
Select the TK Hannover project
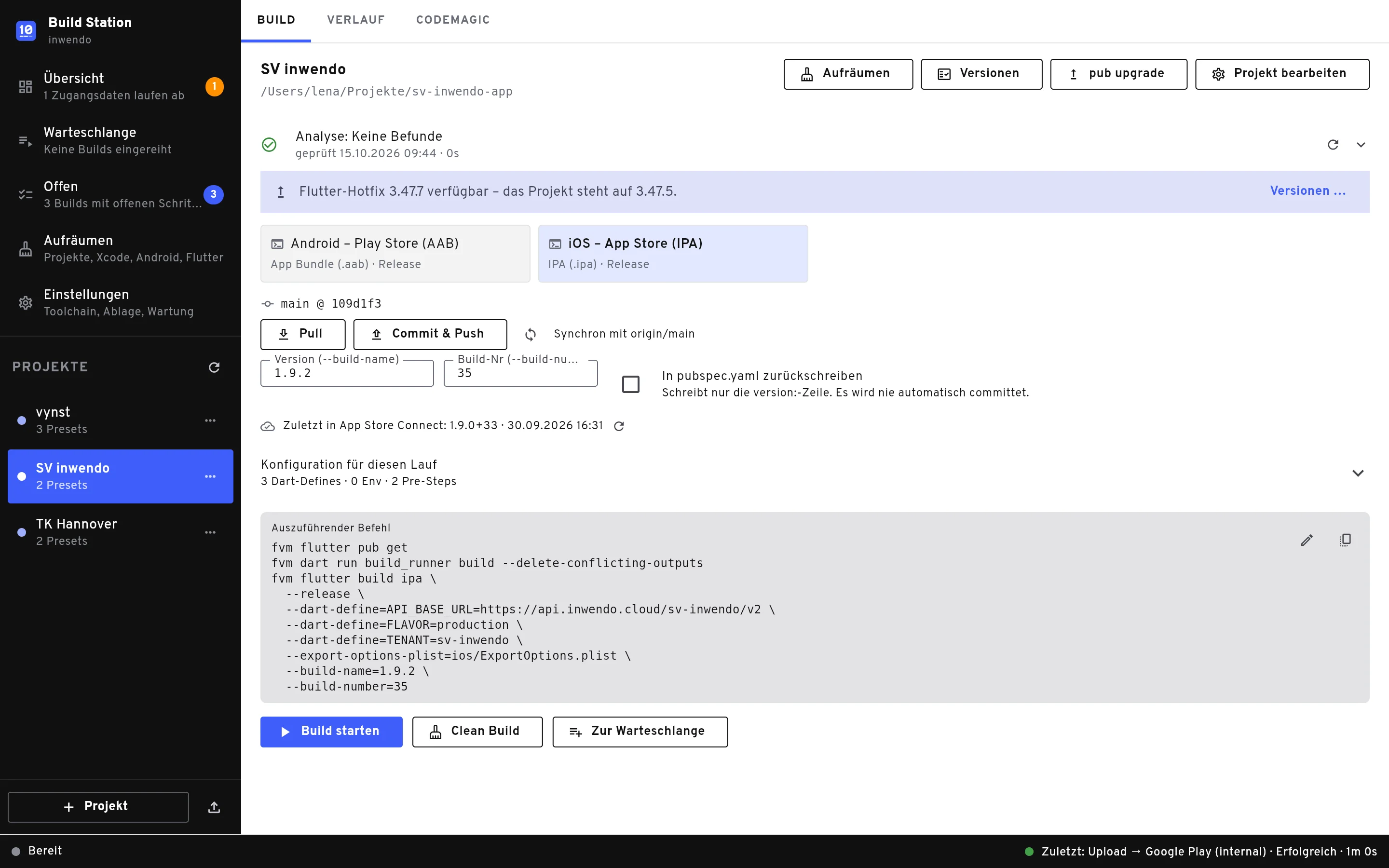[x=121, y=533]
